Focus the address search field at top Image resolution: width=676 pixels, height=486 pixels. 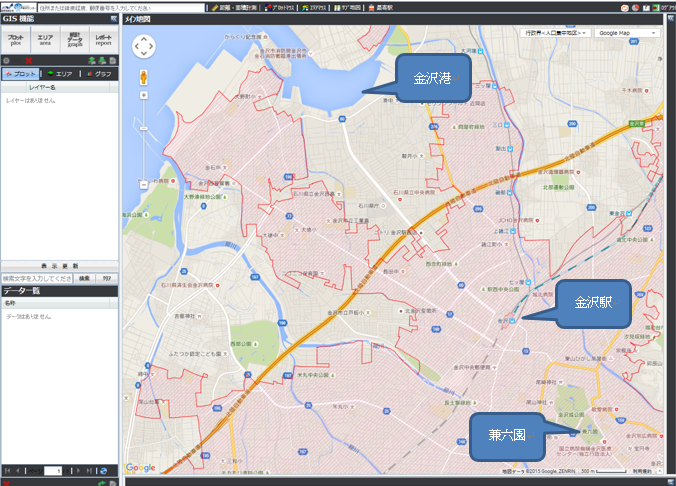121,8
